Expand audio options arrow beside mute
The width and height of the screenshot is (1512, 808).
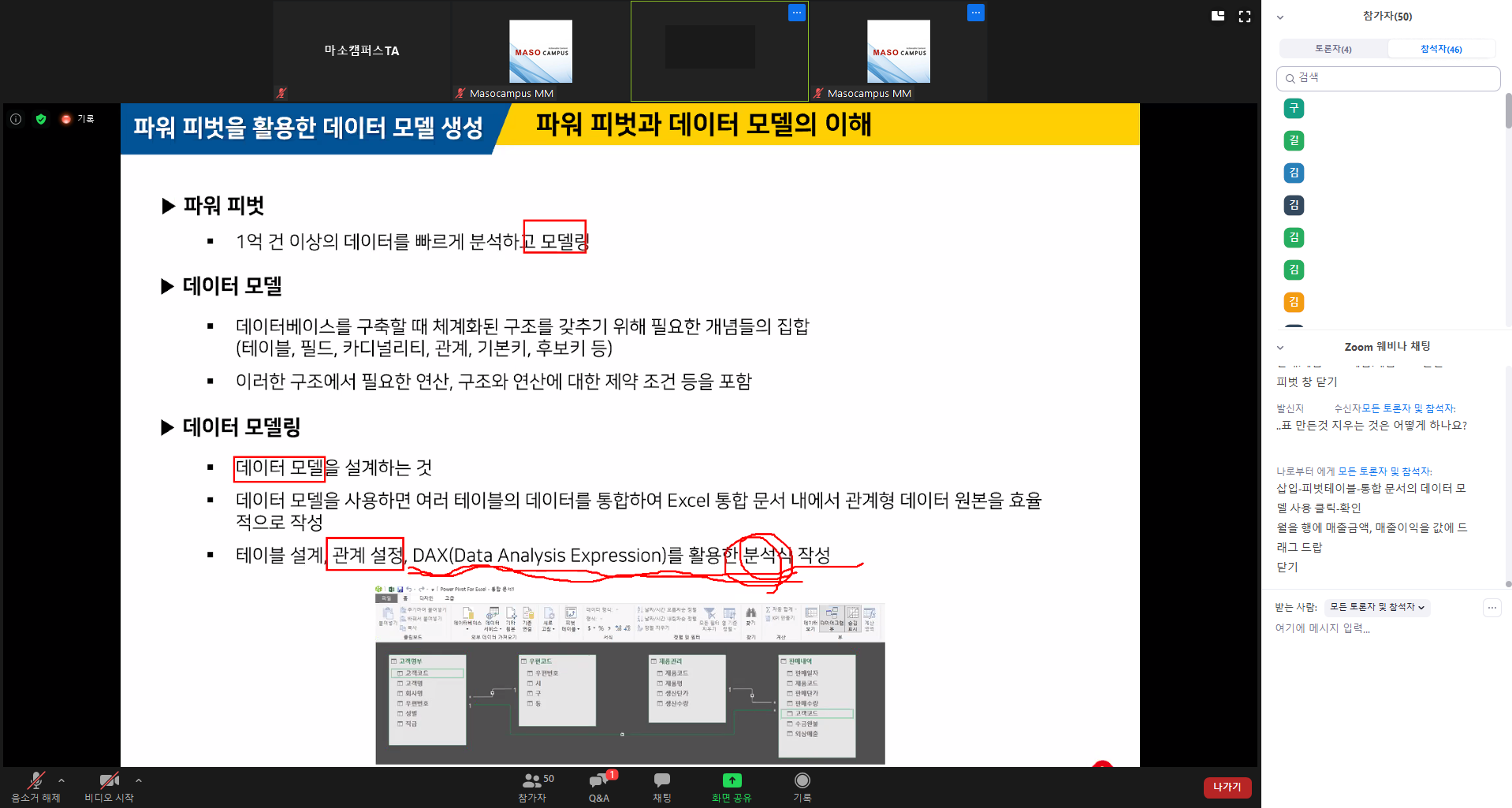[x=61, y=780]
